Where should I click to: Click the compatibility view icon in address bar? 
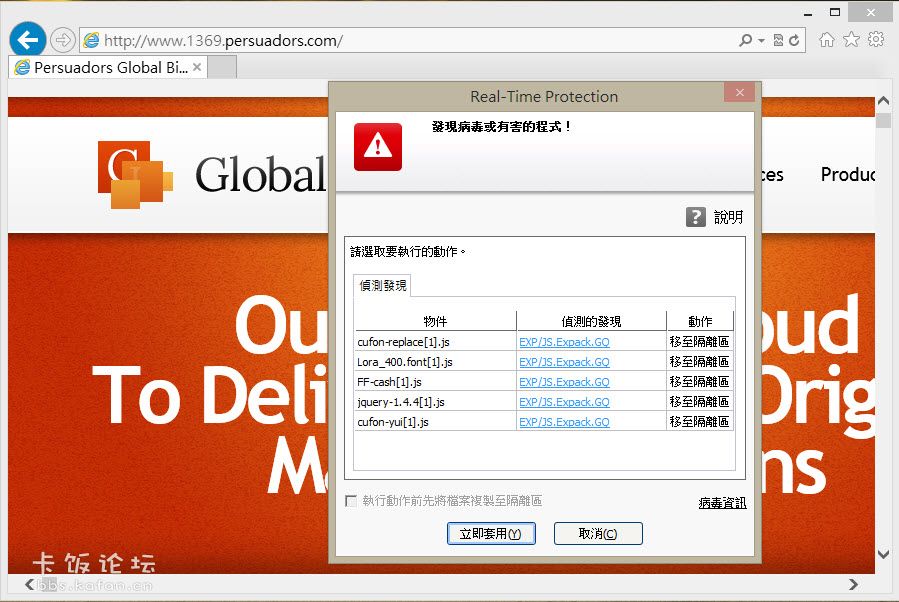(778, 40)
